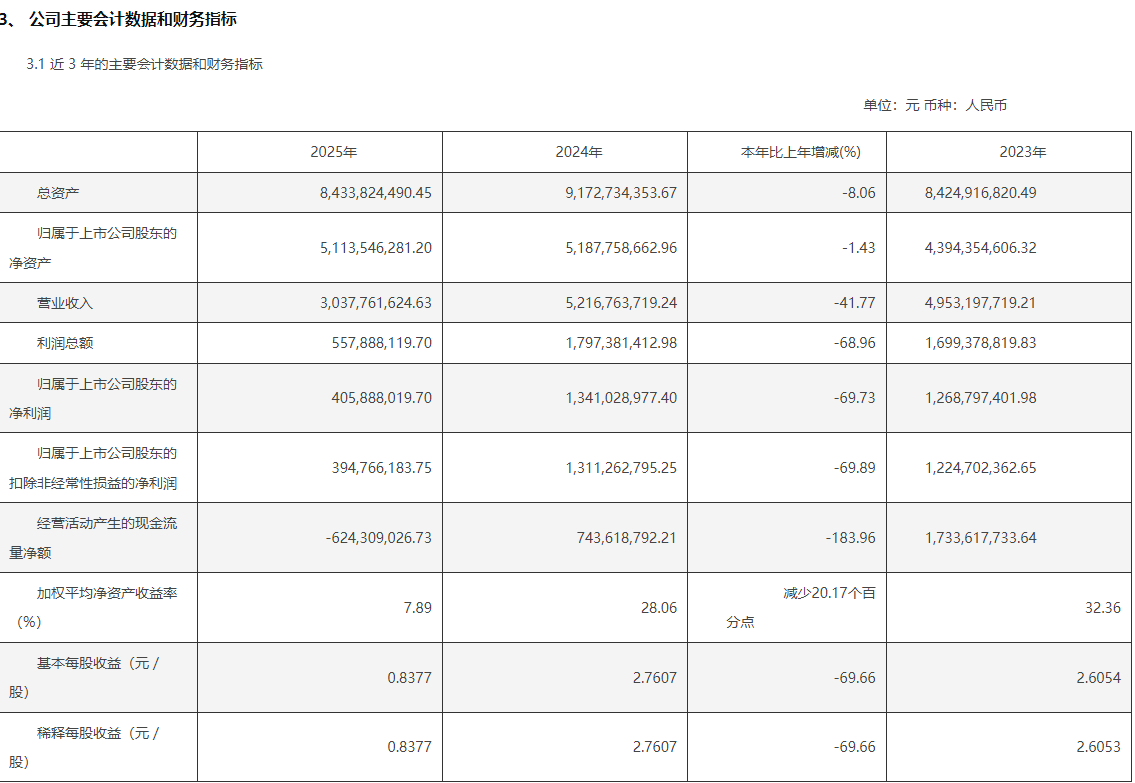Select the 营业收入 row label
The height and width of the screenshot is (783, 1135).
pos(65,303)
